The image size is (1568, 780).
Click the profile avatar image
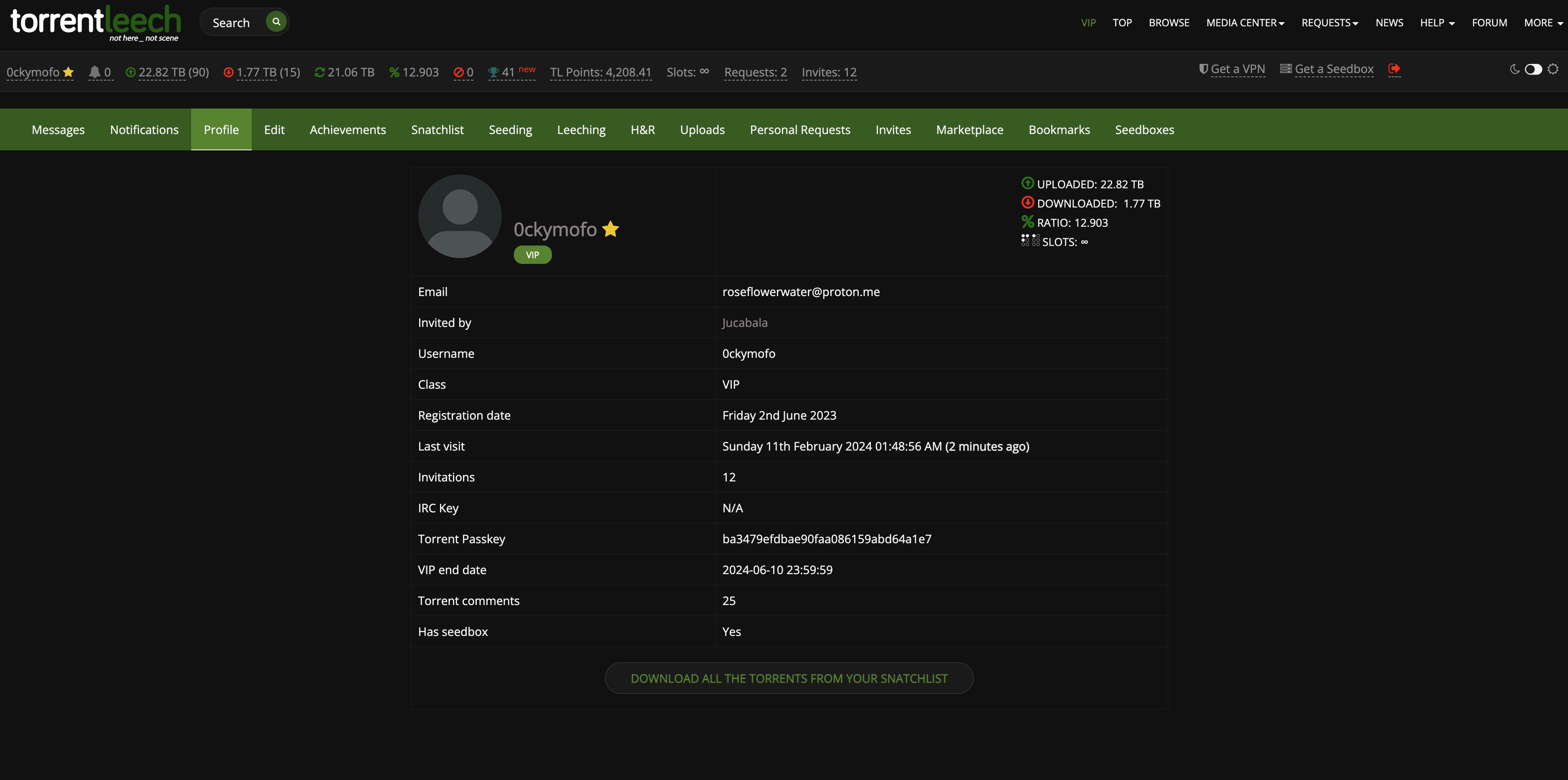coord(460,216)
